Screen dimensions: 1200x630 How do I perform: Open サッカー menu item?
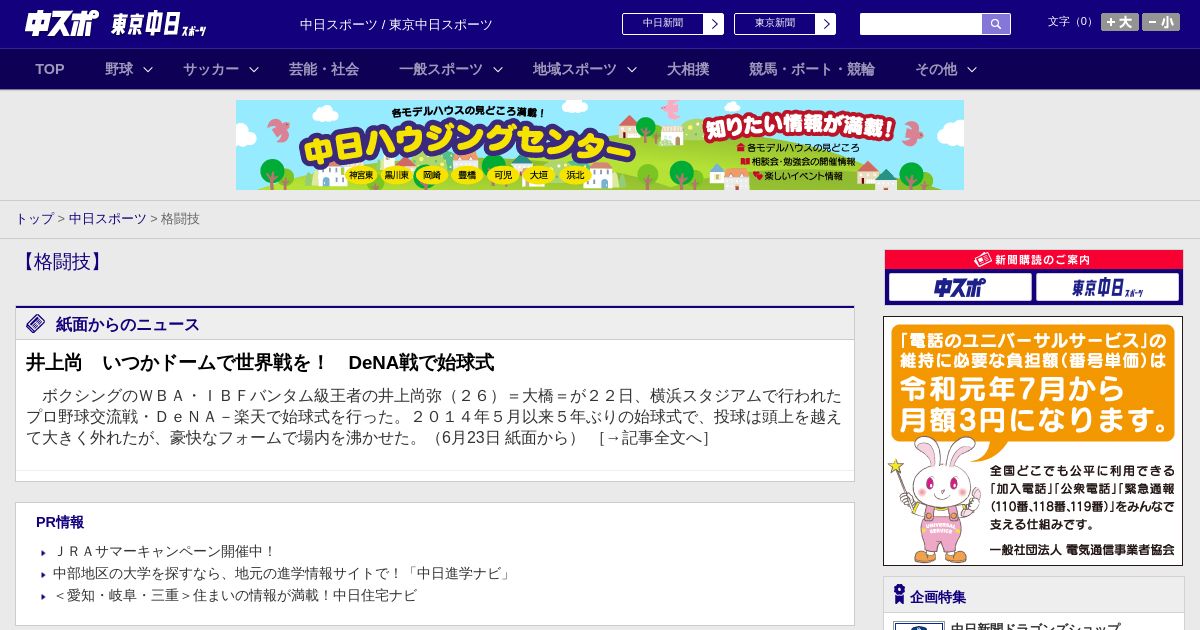coord(211,69)
